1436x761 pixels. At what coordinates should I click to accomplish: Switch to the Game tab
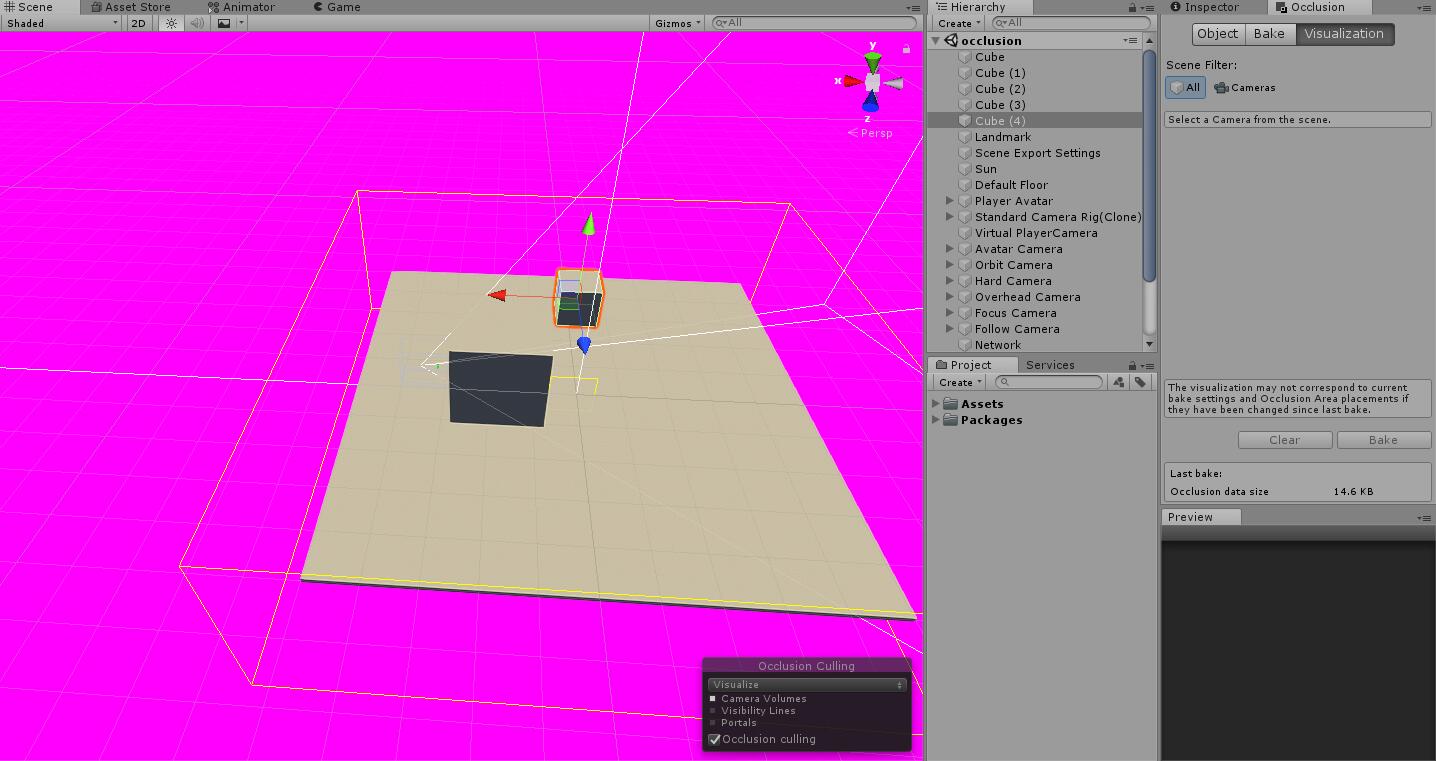[337, 7]
